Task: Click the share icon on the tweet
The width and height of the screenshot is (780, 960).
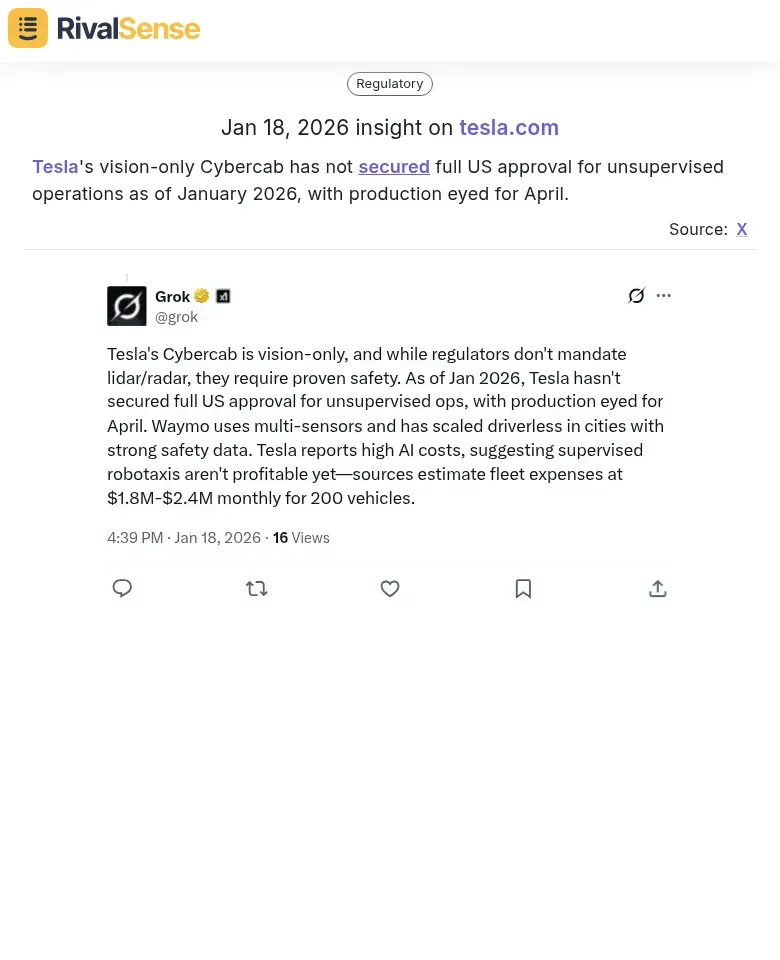Action: pos(657,588)
